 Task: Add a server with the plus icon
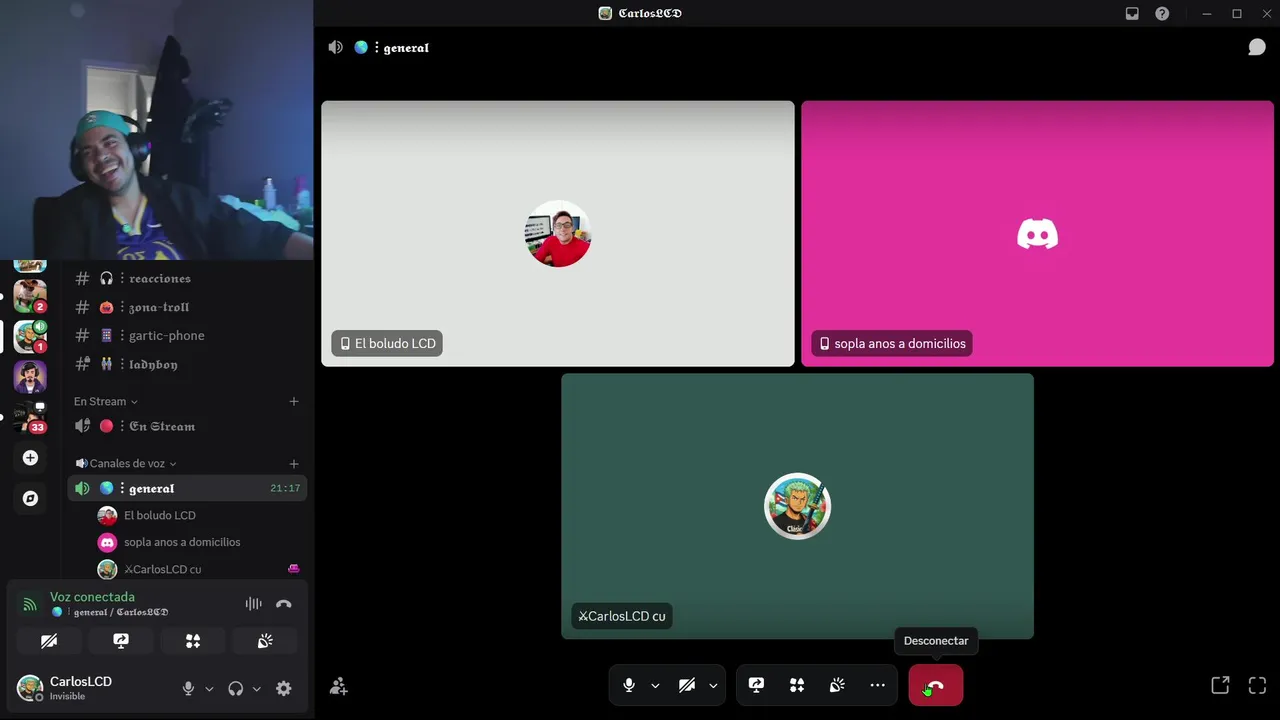point(30,458)
